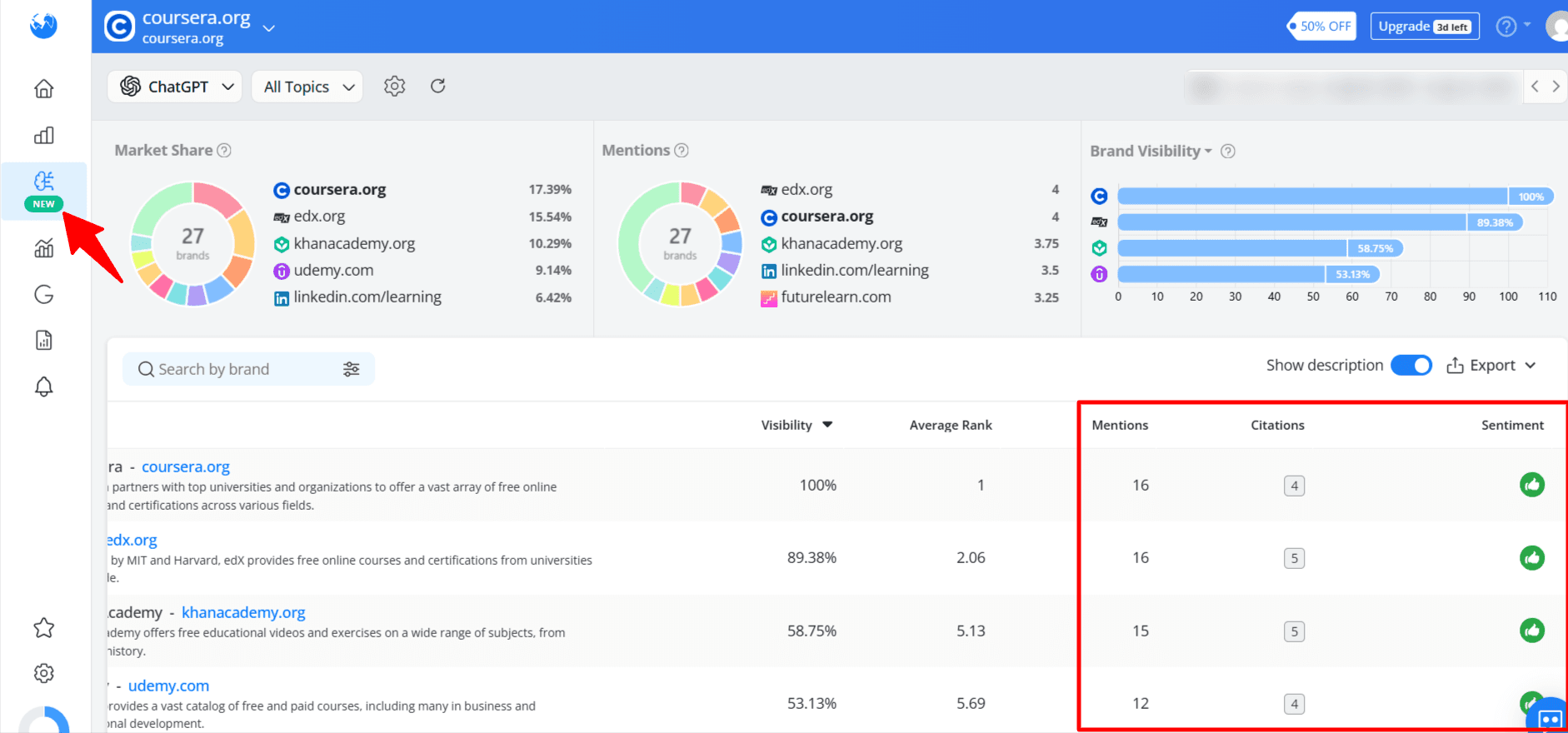
Task: Click the Upgrade button
Action: pyautogui.click(x=1425, y=27)
